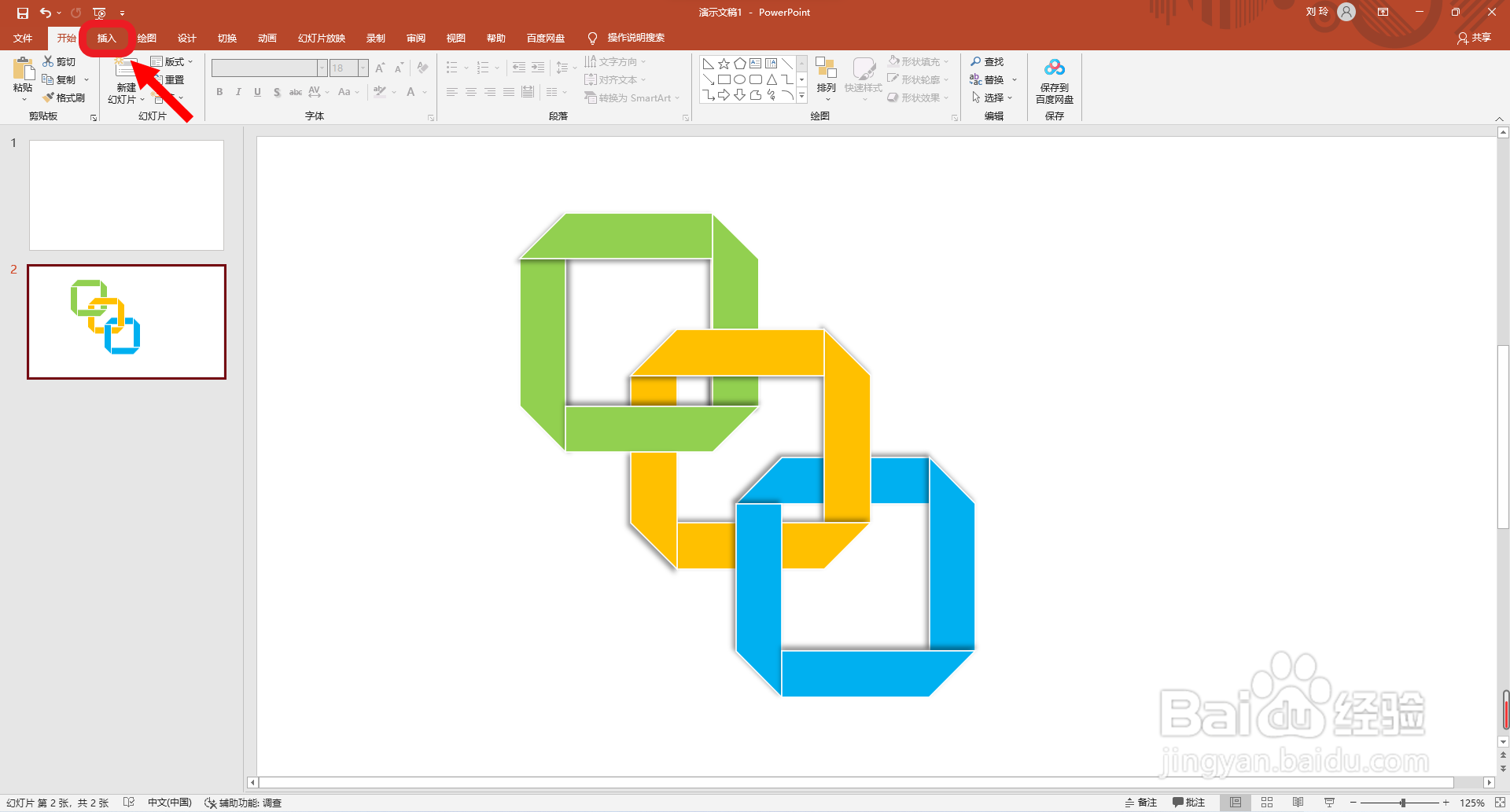Select the right arrow shape in gallery
This screenshot has height=812, width=1510.
(x=724, y=95)
